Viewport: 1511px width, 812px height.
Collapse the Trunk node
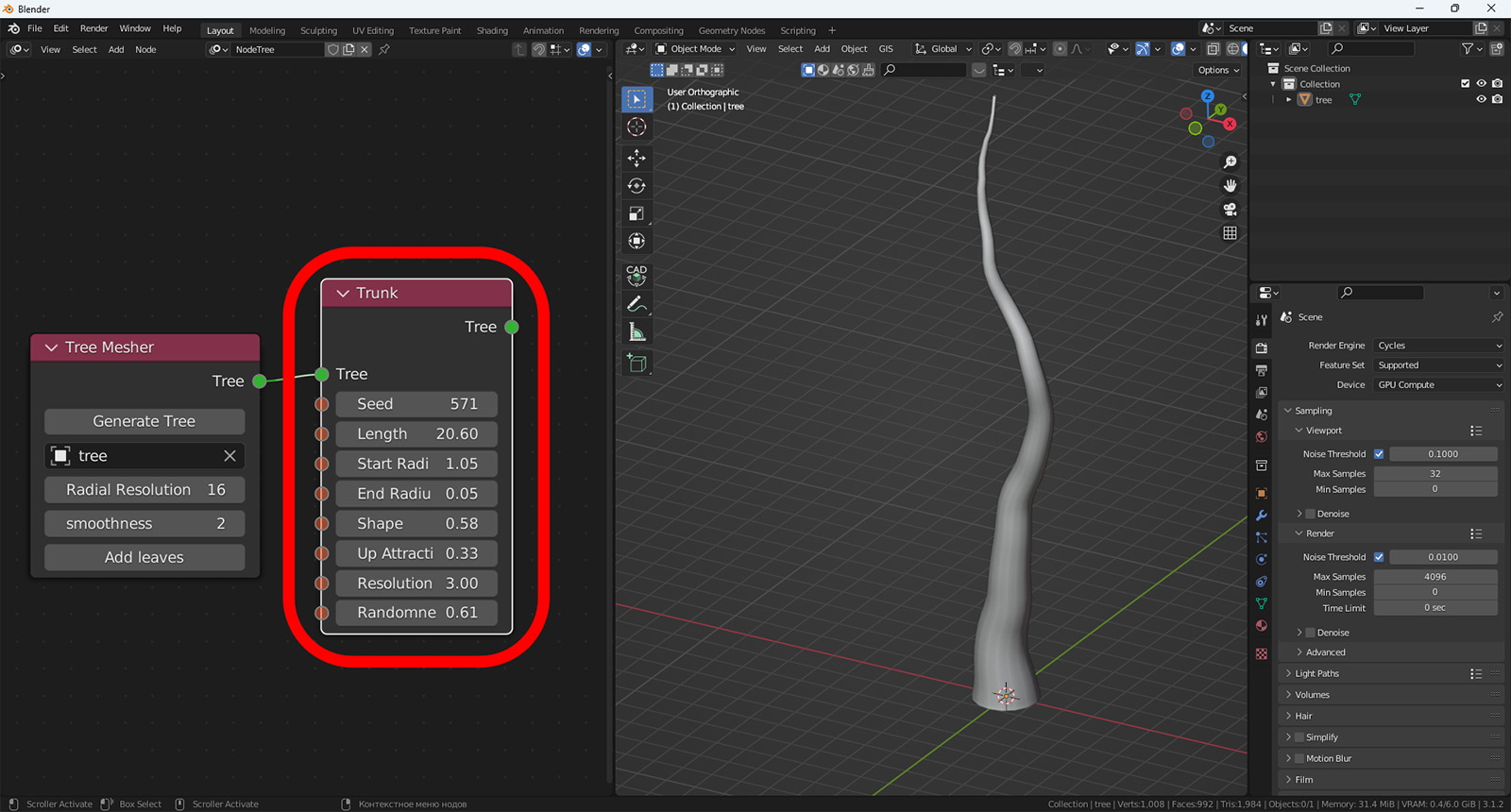[343, 294]
